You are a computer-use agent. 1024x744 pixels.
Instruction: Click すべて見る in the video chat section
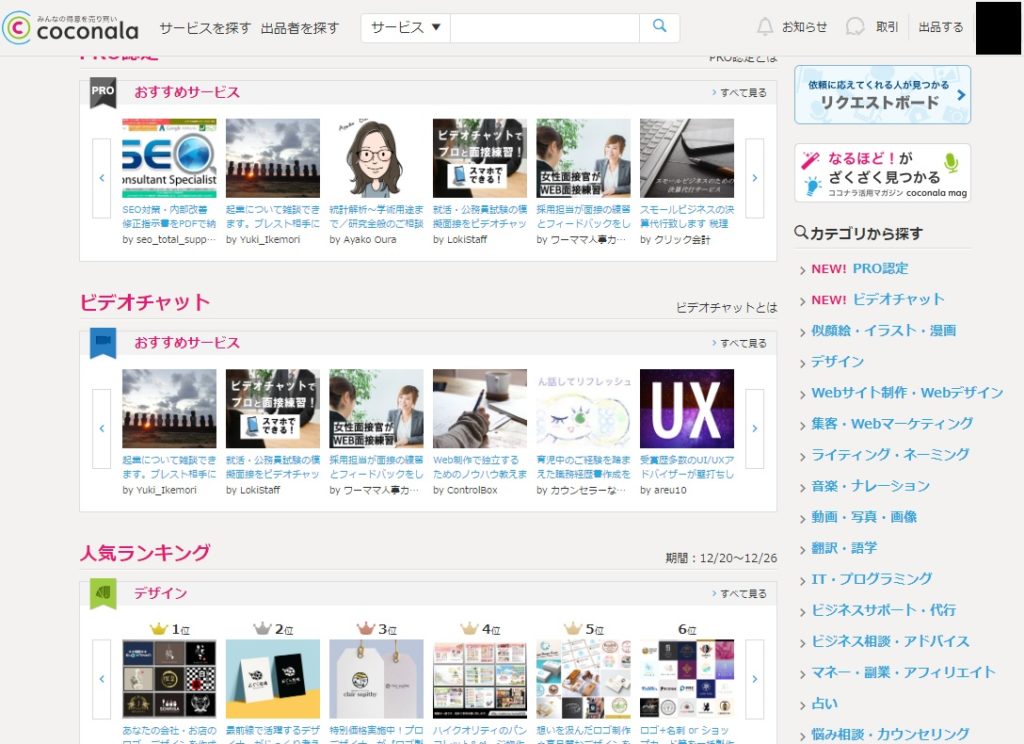743,343
